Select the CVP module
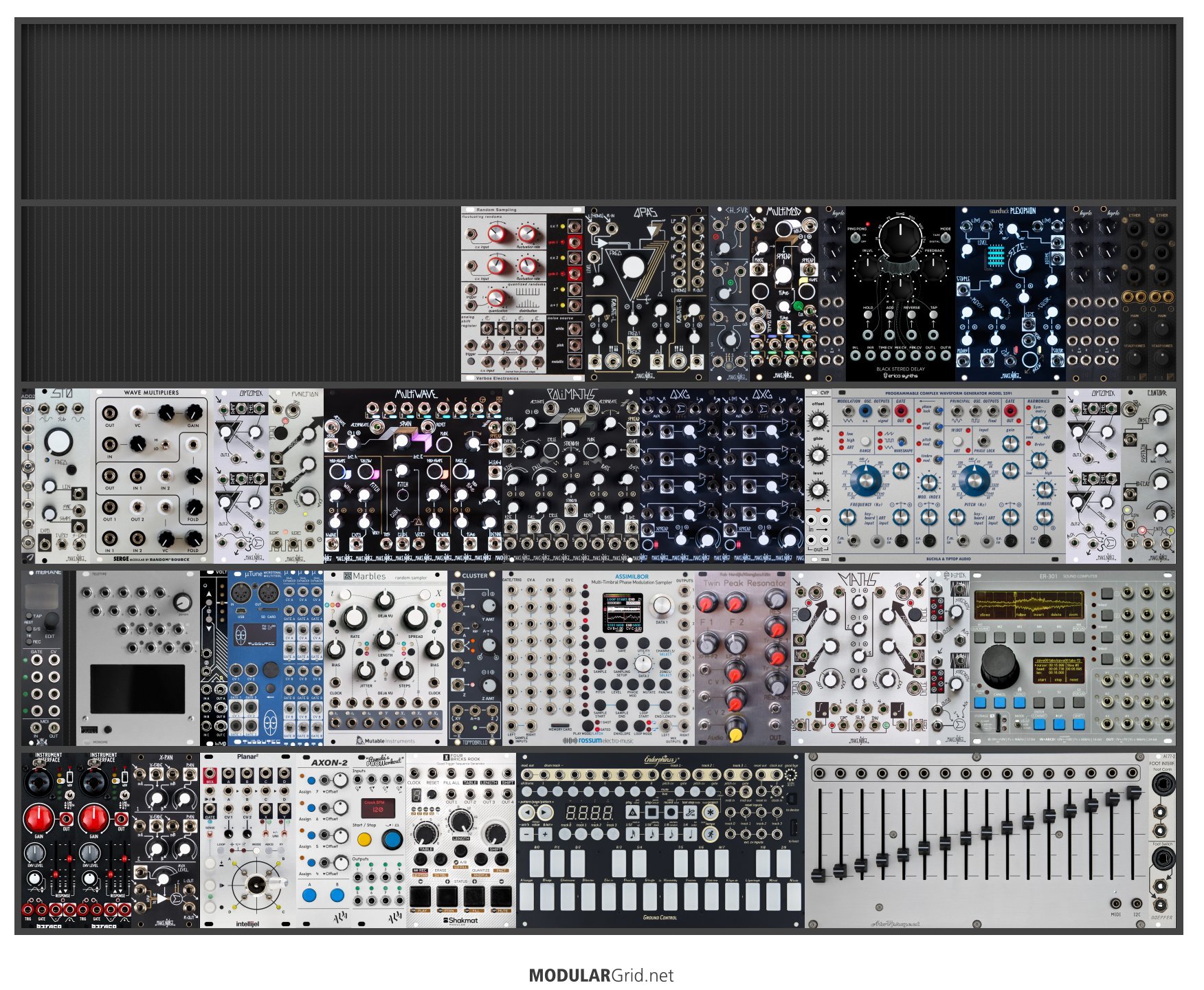Screen dimensions: 1204x990 tap(818, 476)
